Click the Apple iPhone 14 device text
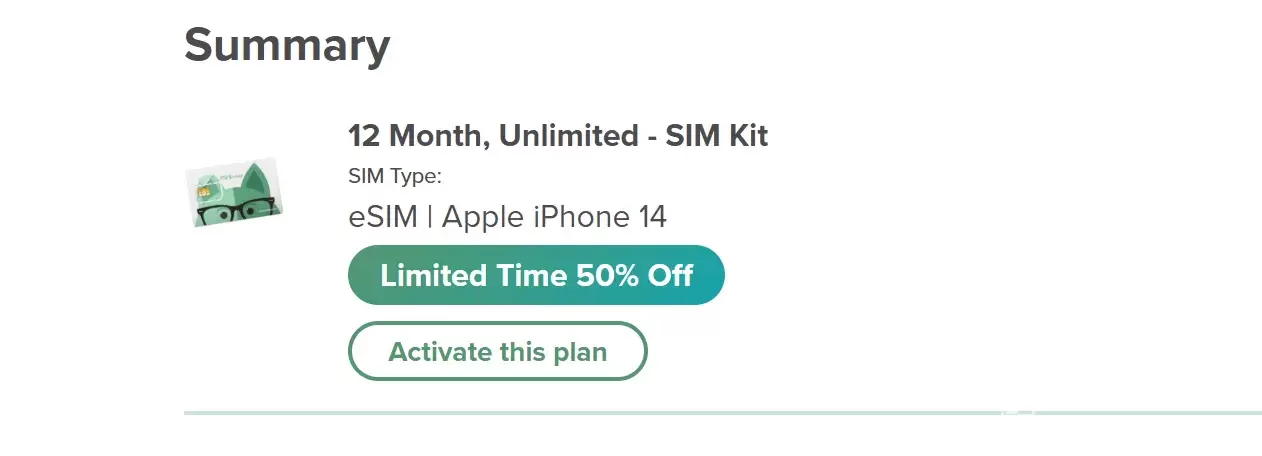1262x456 pixels. point(554,216)
